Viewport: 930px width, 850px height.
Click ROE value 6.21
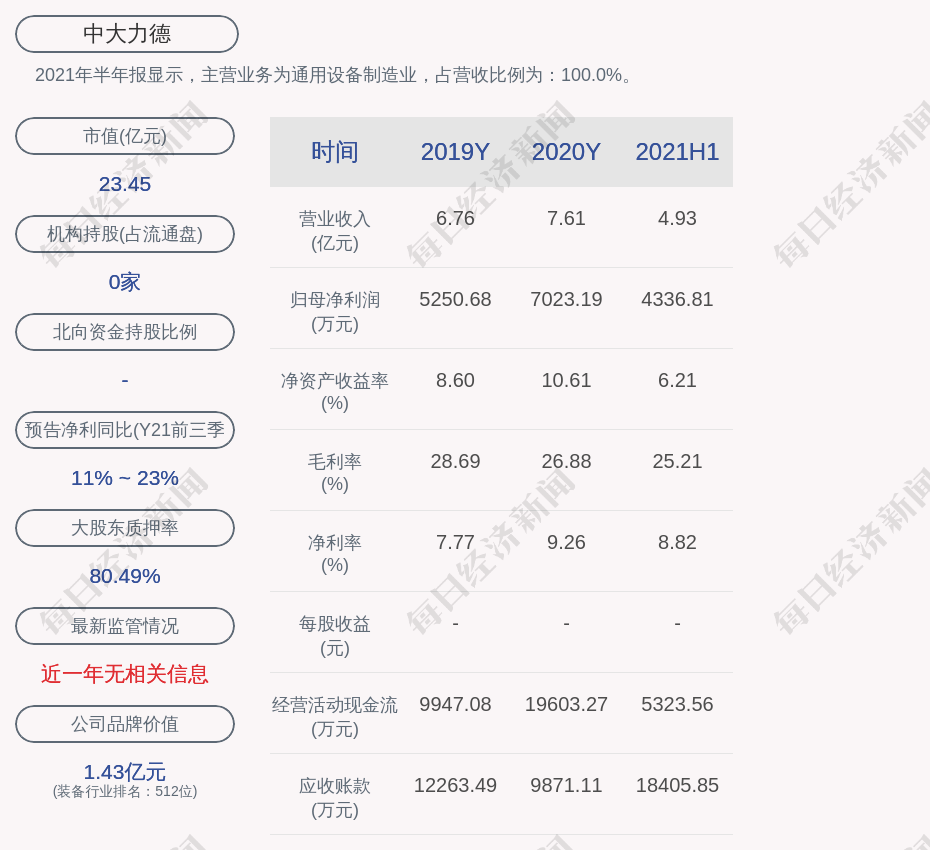(677, 380)
